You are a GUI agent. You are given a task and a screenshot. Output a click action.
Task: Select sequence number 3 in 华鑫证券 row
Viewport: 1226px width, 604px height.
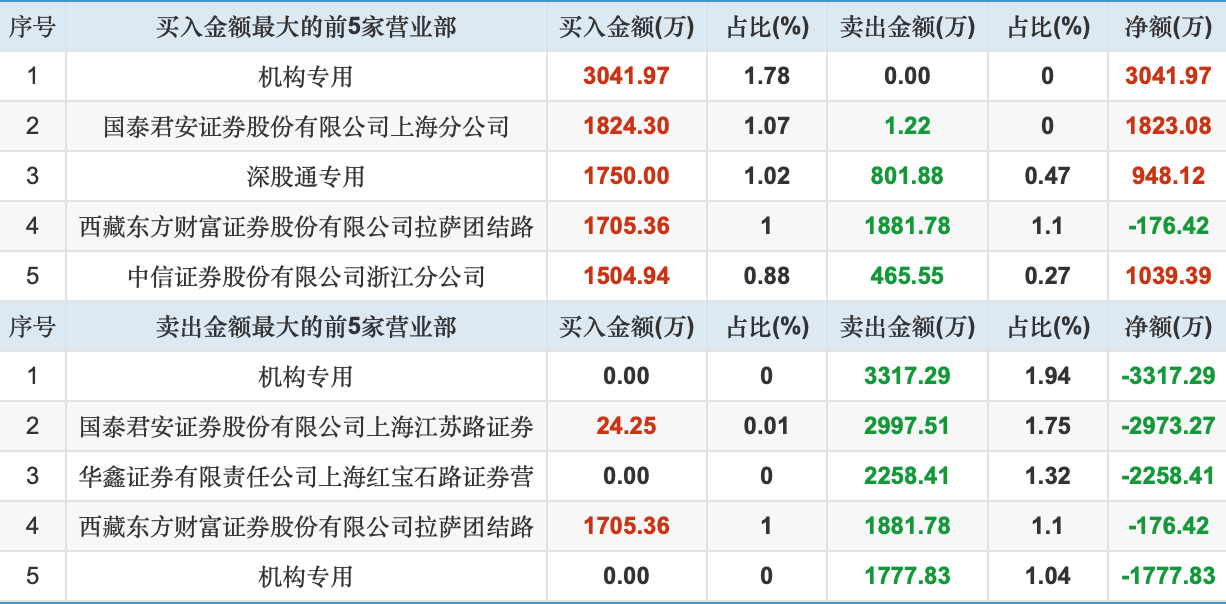click(x=32, y=476)
